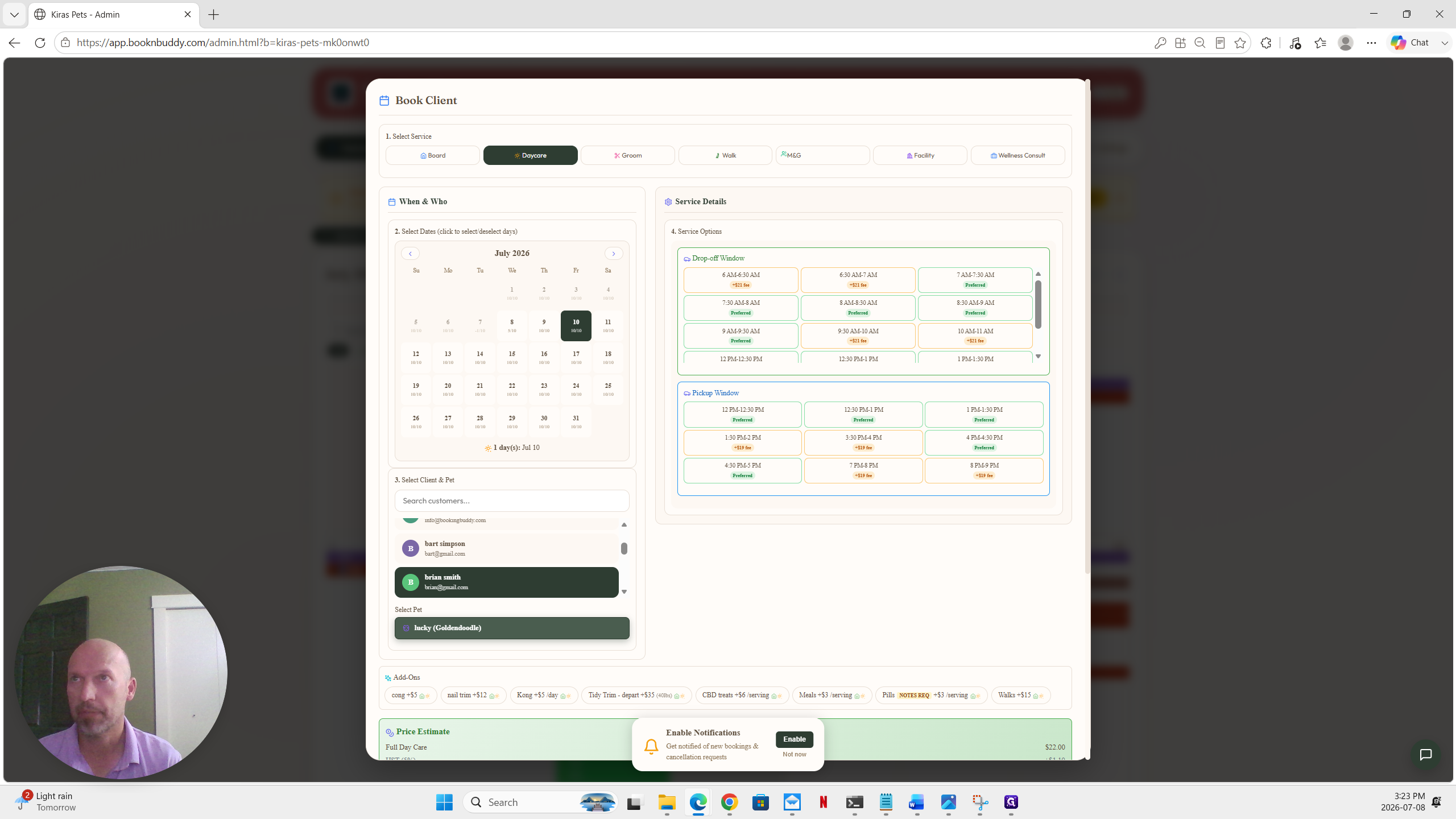Click the browser back arrow
The image size is (1456, 819).
pos(15,43)
